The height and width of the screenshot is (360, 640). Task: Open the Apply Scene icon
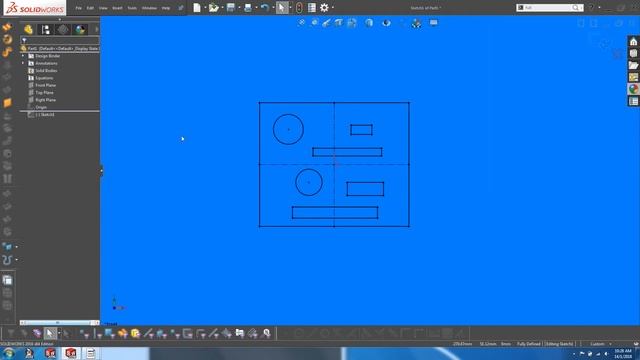point(416,23)
